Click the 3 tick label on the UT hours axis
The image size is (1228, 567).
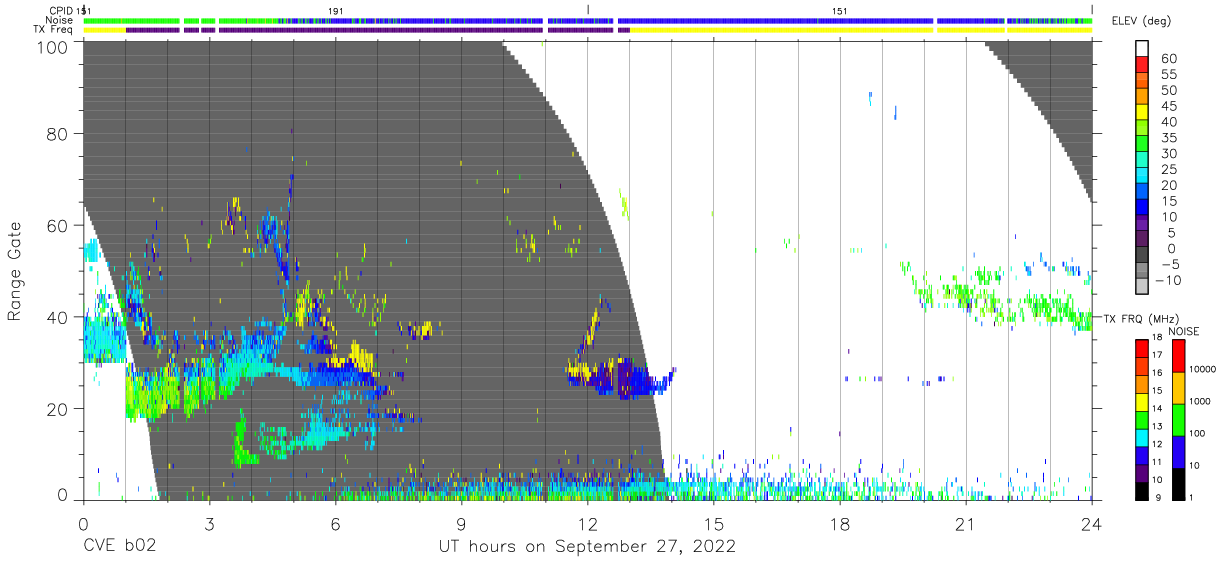pos(209,523)
